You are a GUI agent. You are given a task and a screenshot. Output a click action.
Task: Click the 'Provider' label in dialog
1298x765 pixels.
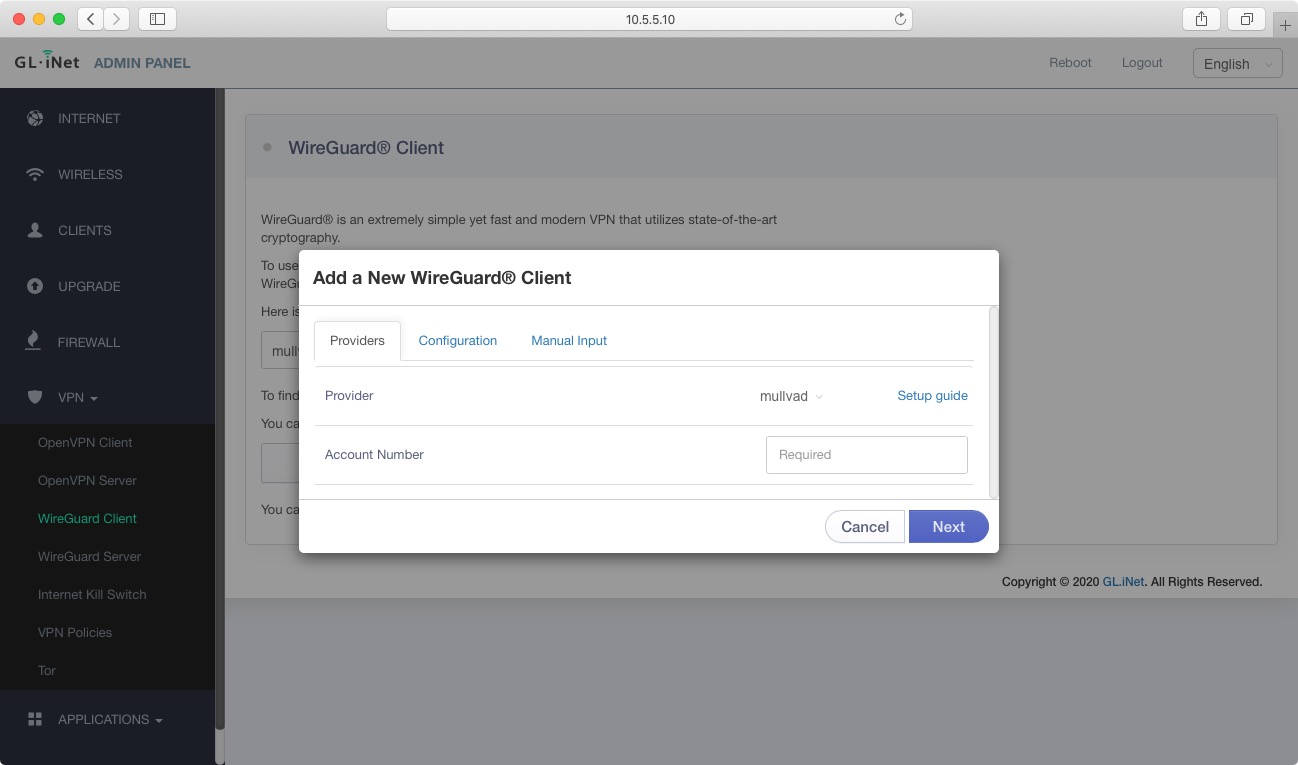(x=349, y=396)
